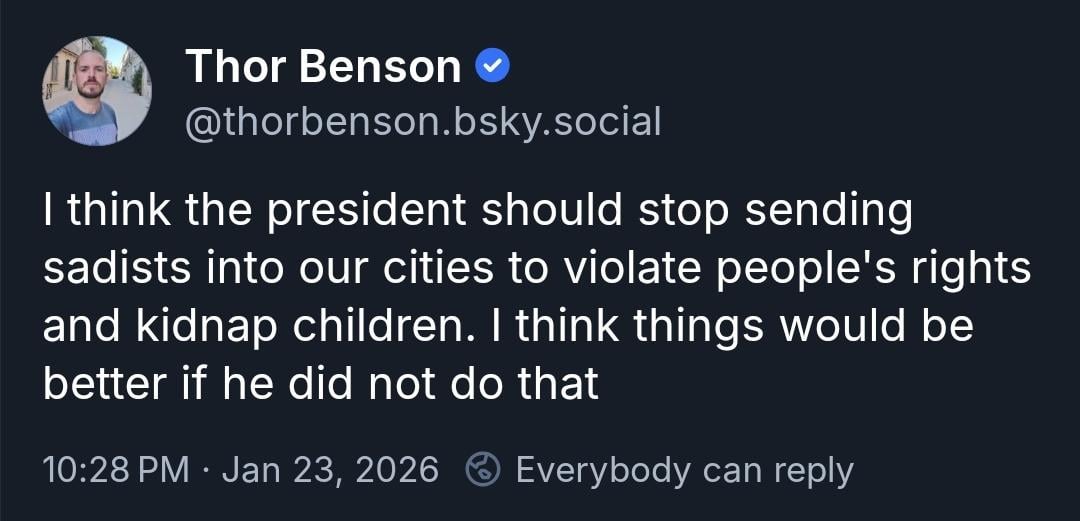Screen dimensions: 1080x521
Task: Click the globe reply-settings icon
Action: (x=484, y=469)
